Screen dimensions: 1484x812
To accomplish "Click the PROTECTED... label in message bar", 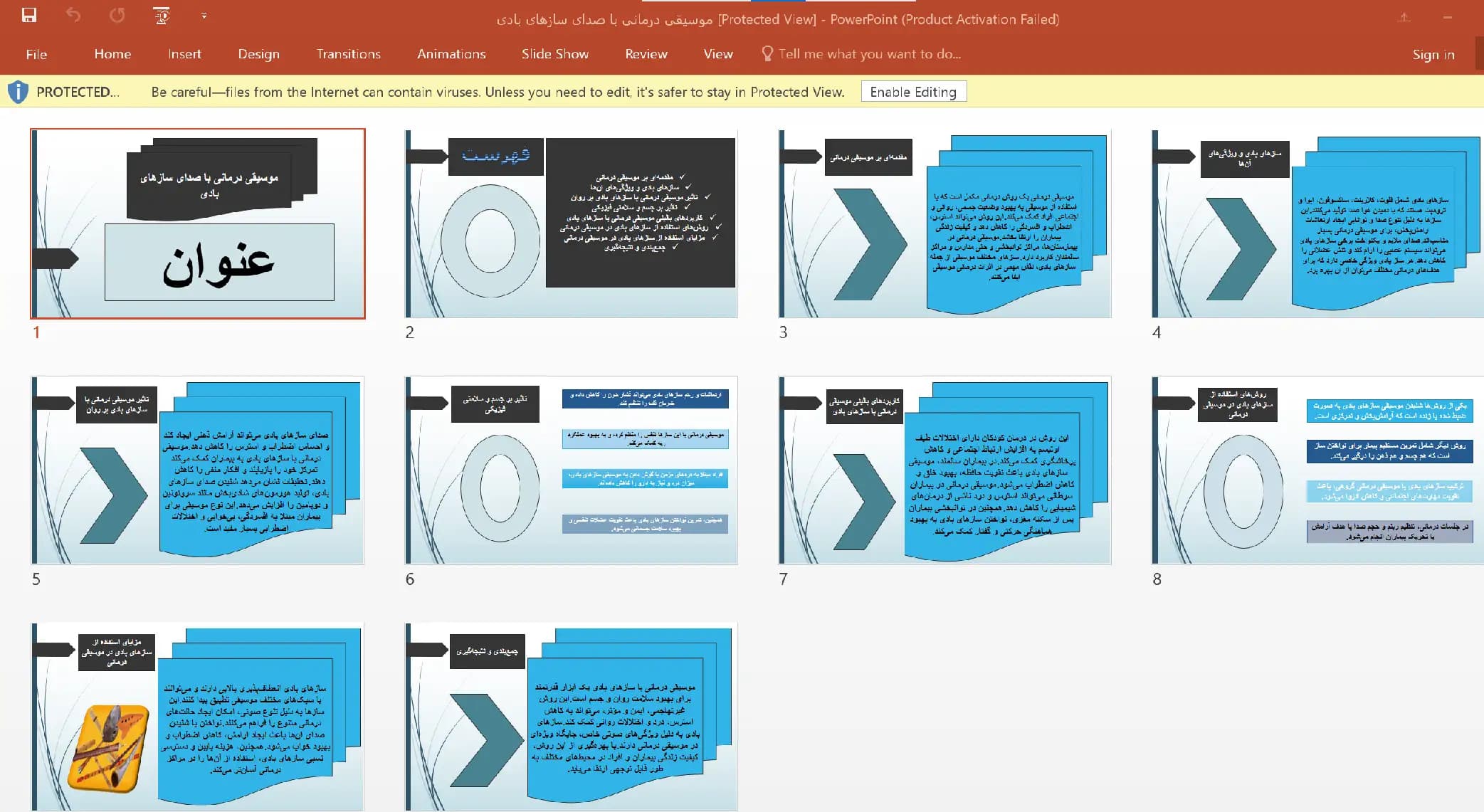I will click(x=78, y=92).
